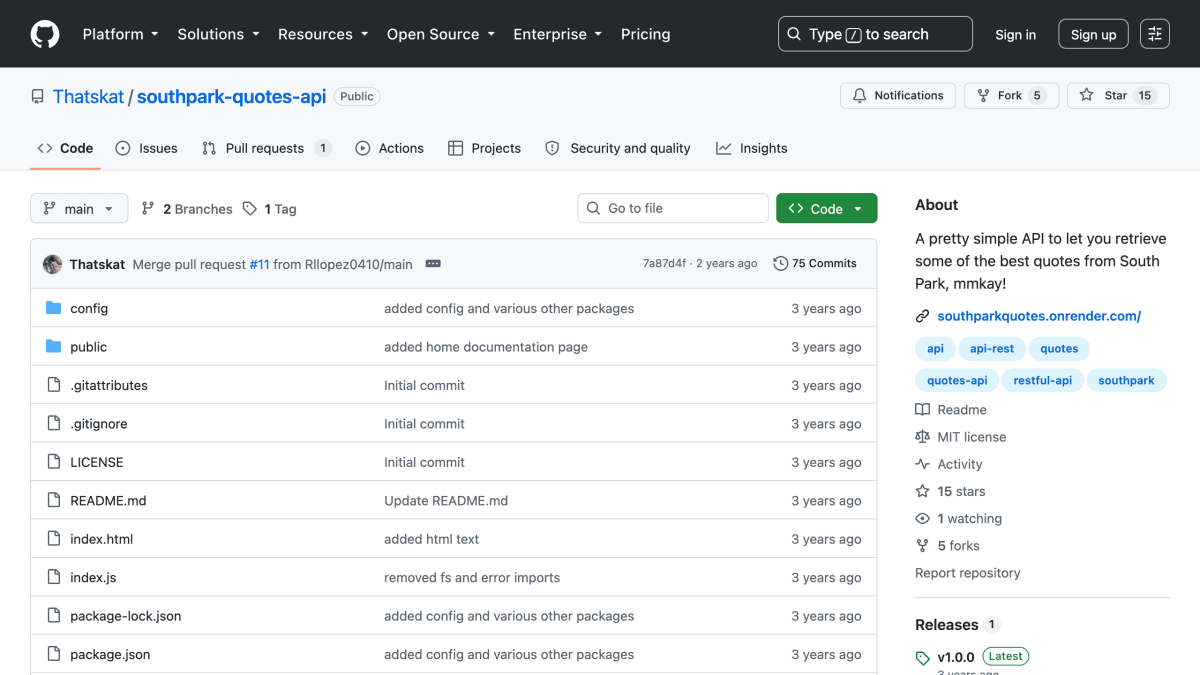View the 75 Commits history
1200x675 pixels.
(815, 264)
